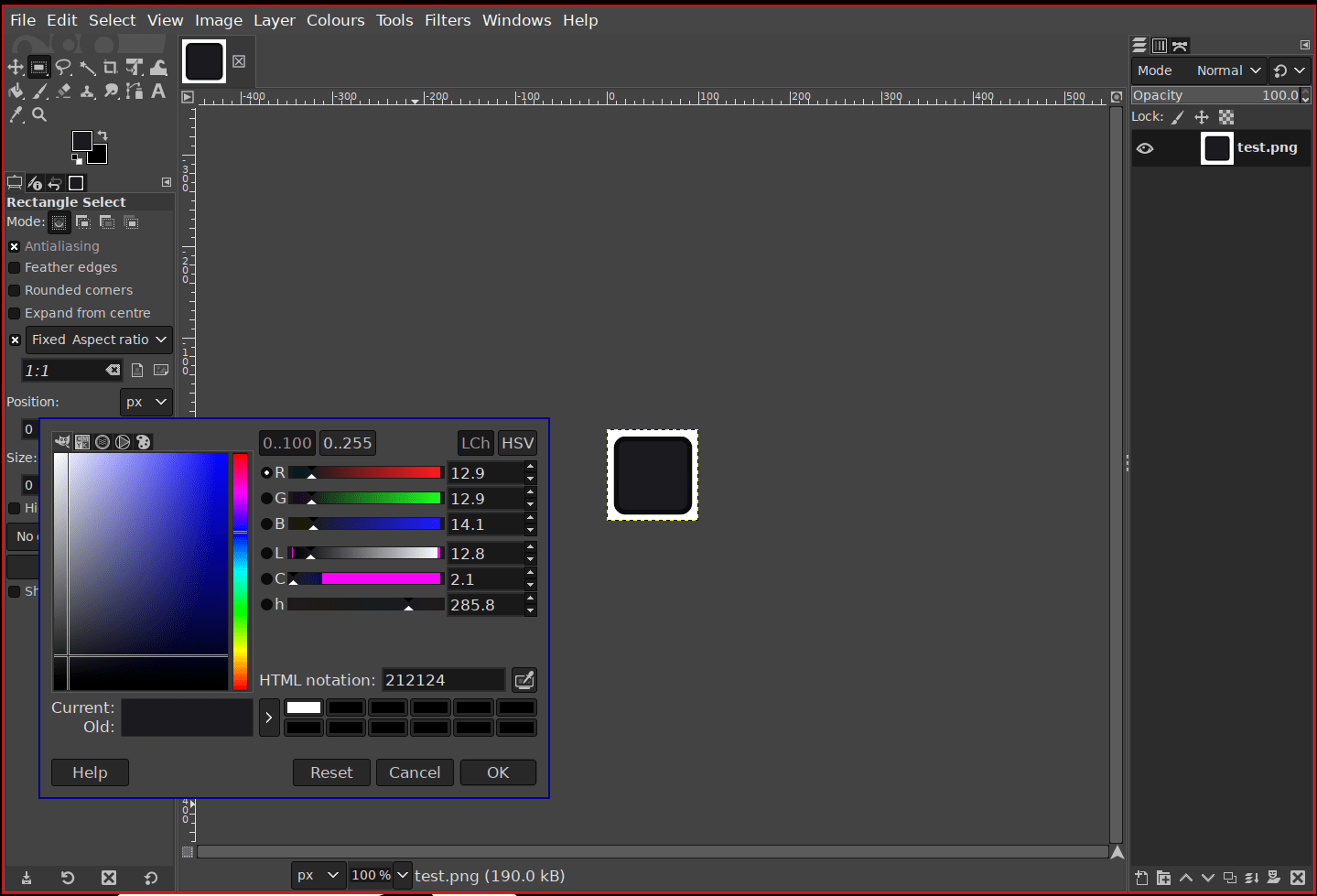Select the Move tool in the toolbox
The image size is (1317, 896).
pyautogui.click(x=16, y=67)
